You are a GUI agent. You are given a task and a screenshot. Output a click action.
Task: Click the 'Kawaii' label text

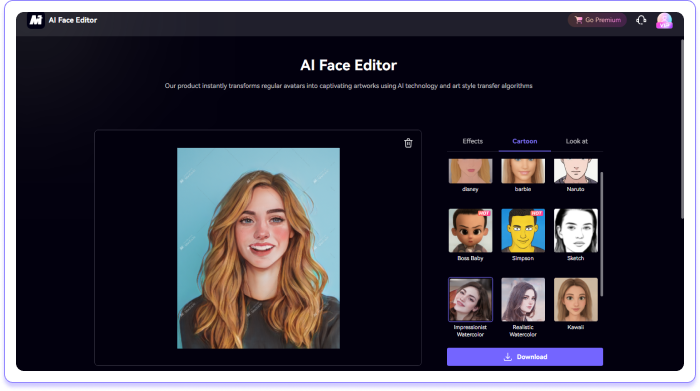[575, 327]
